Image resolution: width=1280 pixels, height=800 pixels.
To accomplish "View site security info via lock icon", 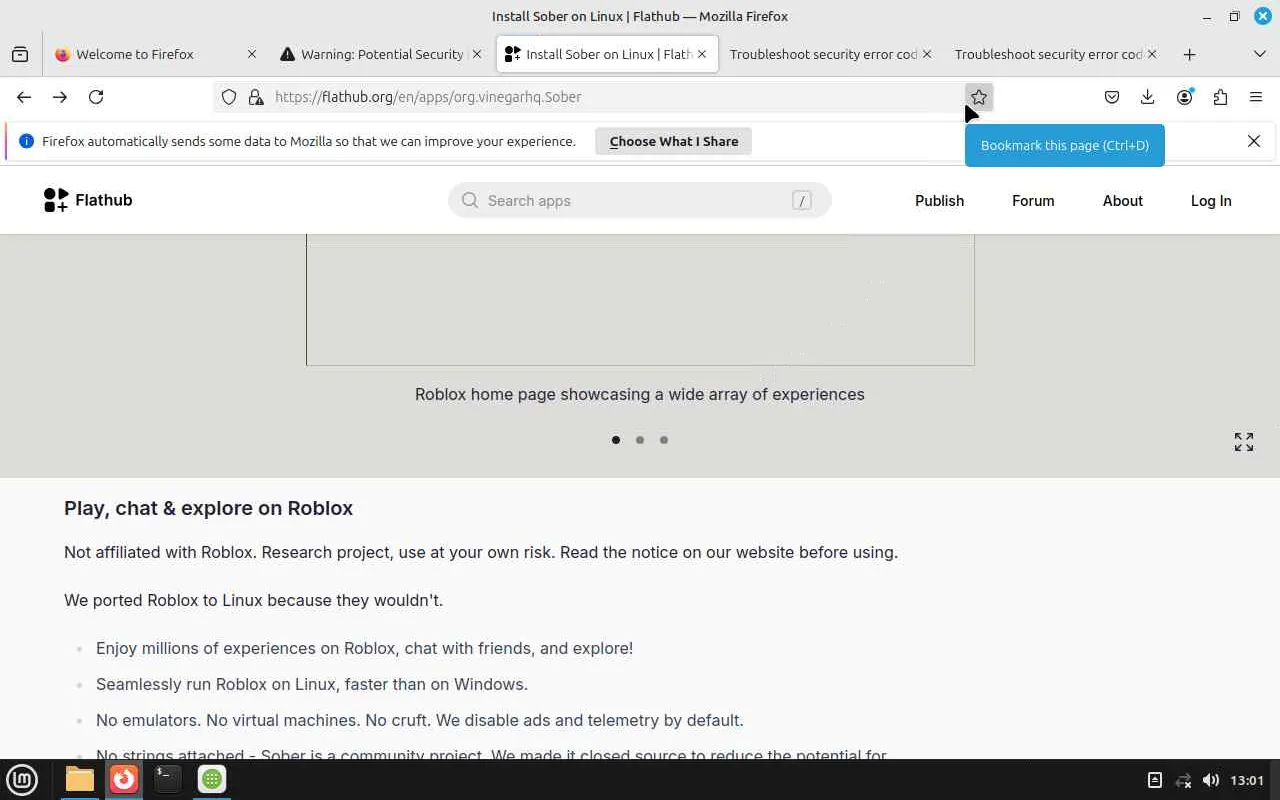I will (256, 97).
